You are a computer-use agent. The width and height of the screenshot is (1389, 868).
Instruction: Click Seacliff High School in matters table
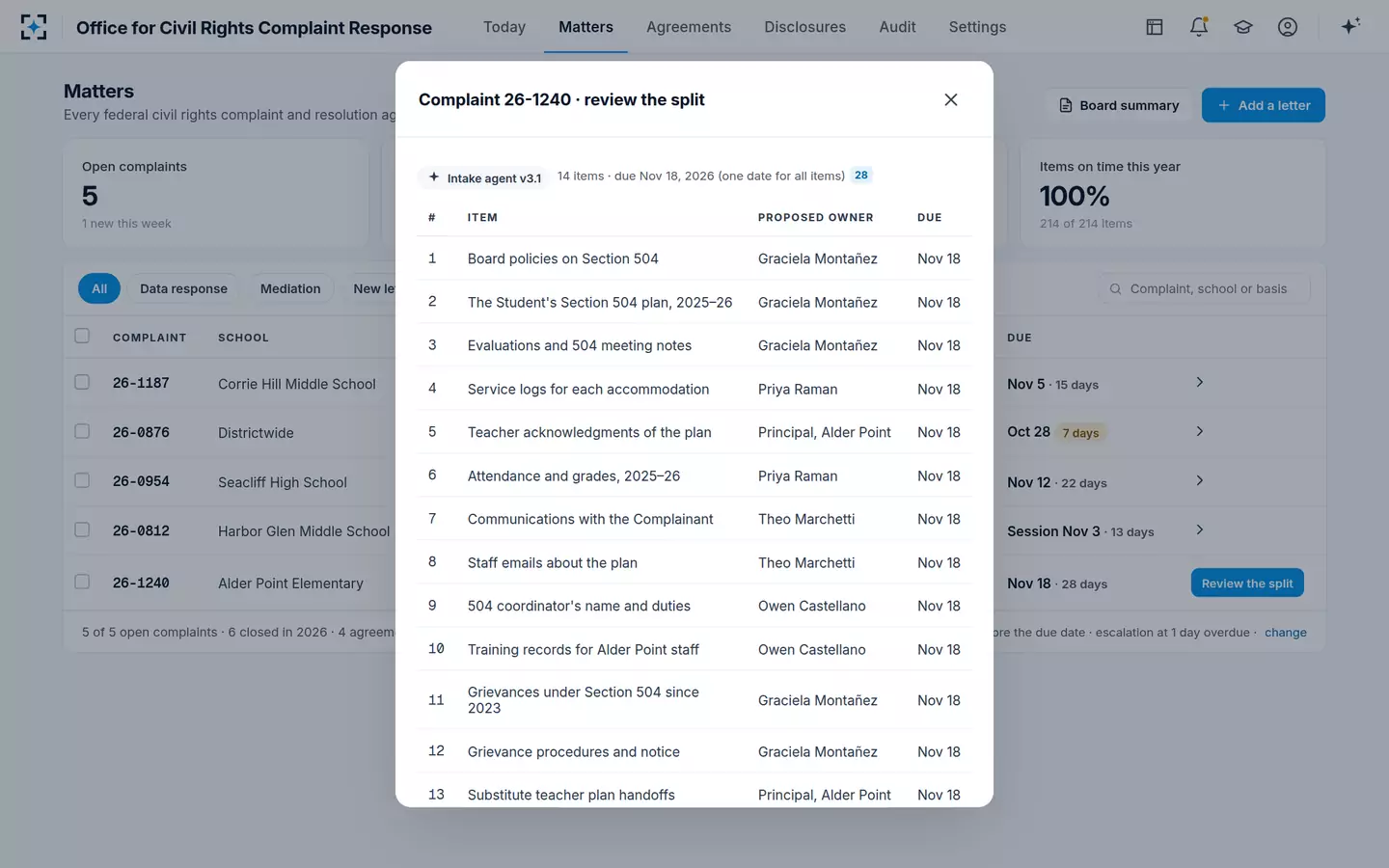(283, 482)
